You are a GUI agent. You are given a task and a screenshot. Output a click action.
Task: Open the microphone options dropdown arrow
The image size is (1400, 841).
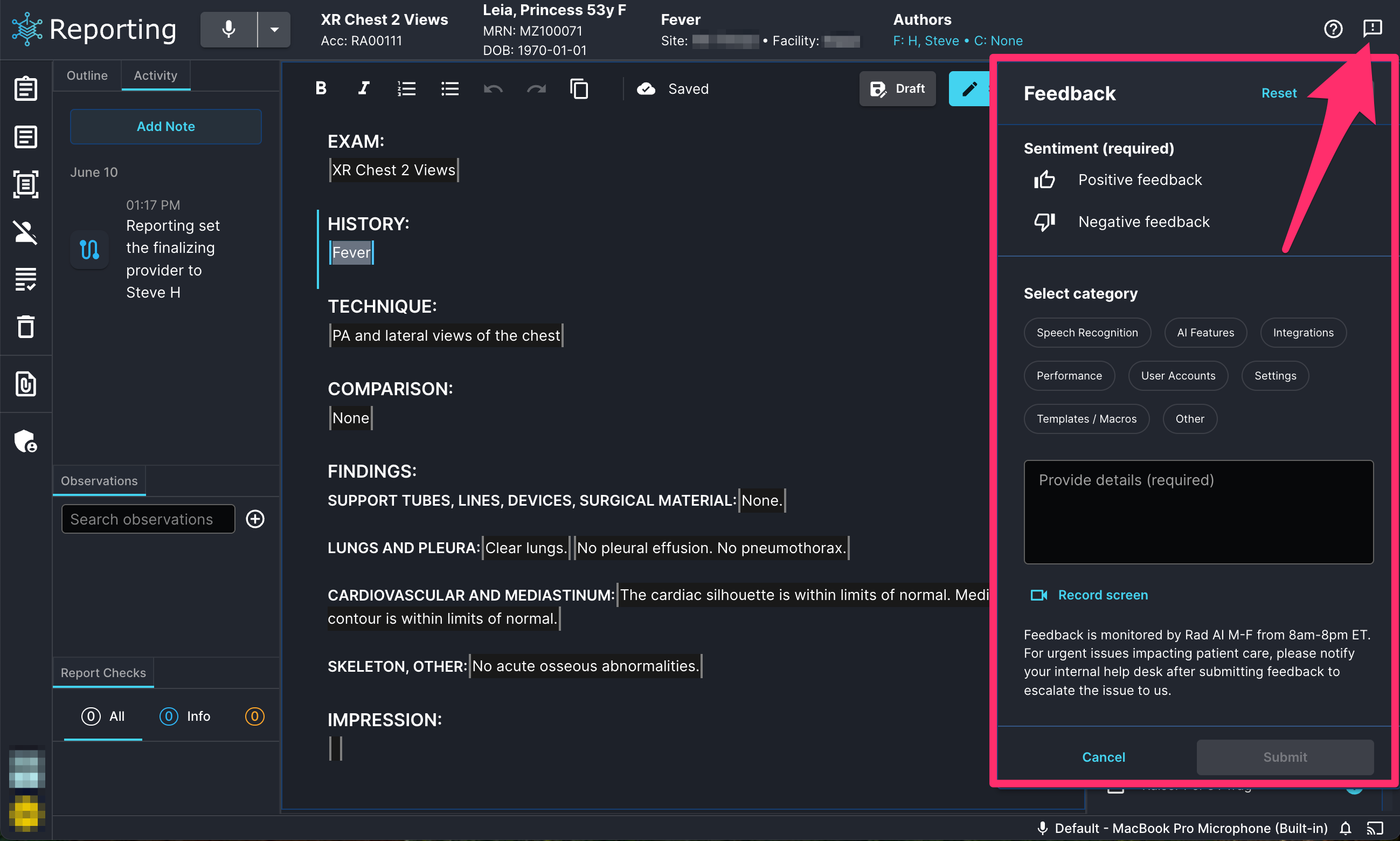click(275, 29)
